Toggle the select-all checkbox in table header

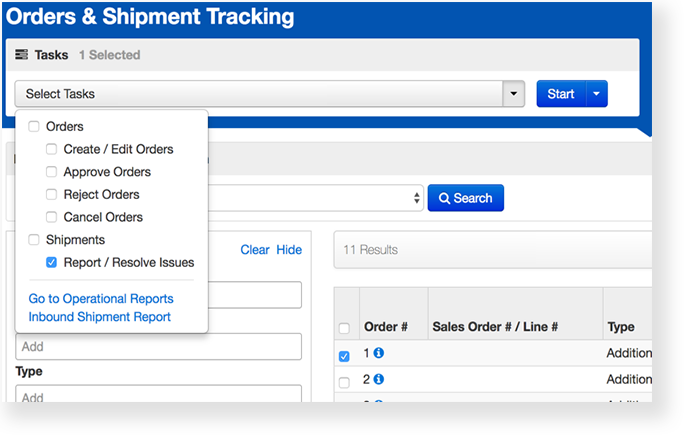pos(345,328)
